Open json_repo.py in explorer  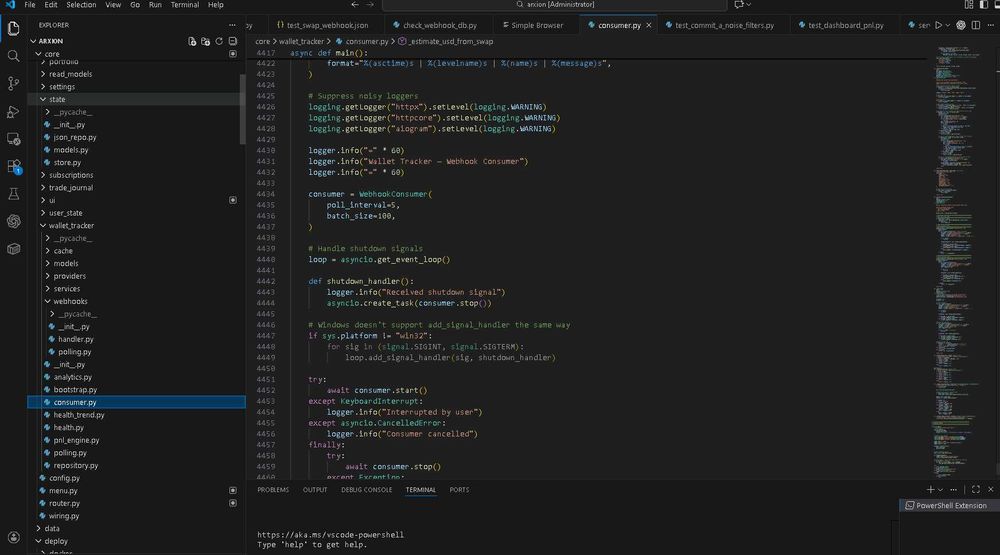(x=136, y=137)
